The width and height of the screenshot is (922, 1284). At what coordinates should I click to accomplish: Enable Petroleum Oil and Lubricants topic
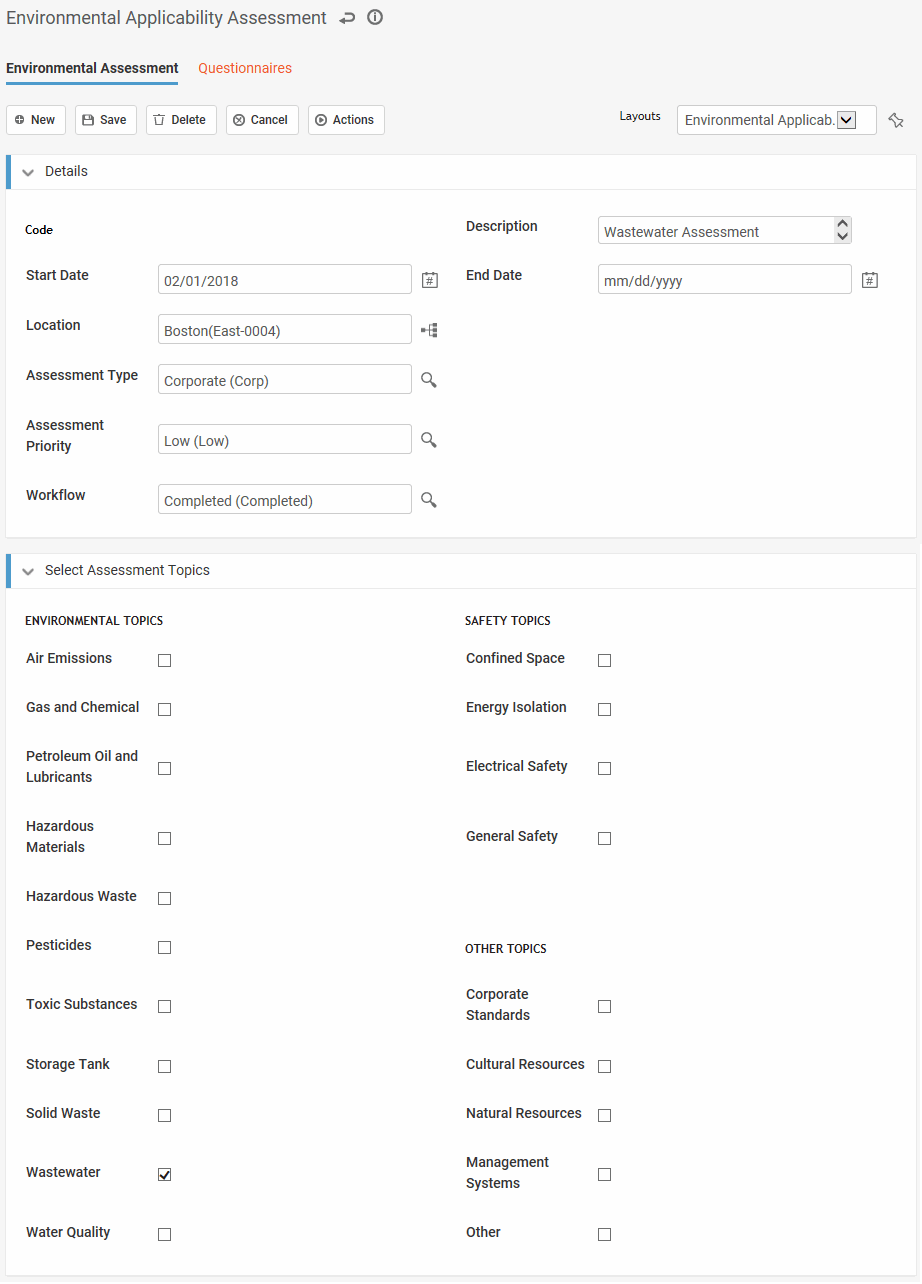165,768
